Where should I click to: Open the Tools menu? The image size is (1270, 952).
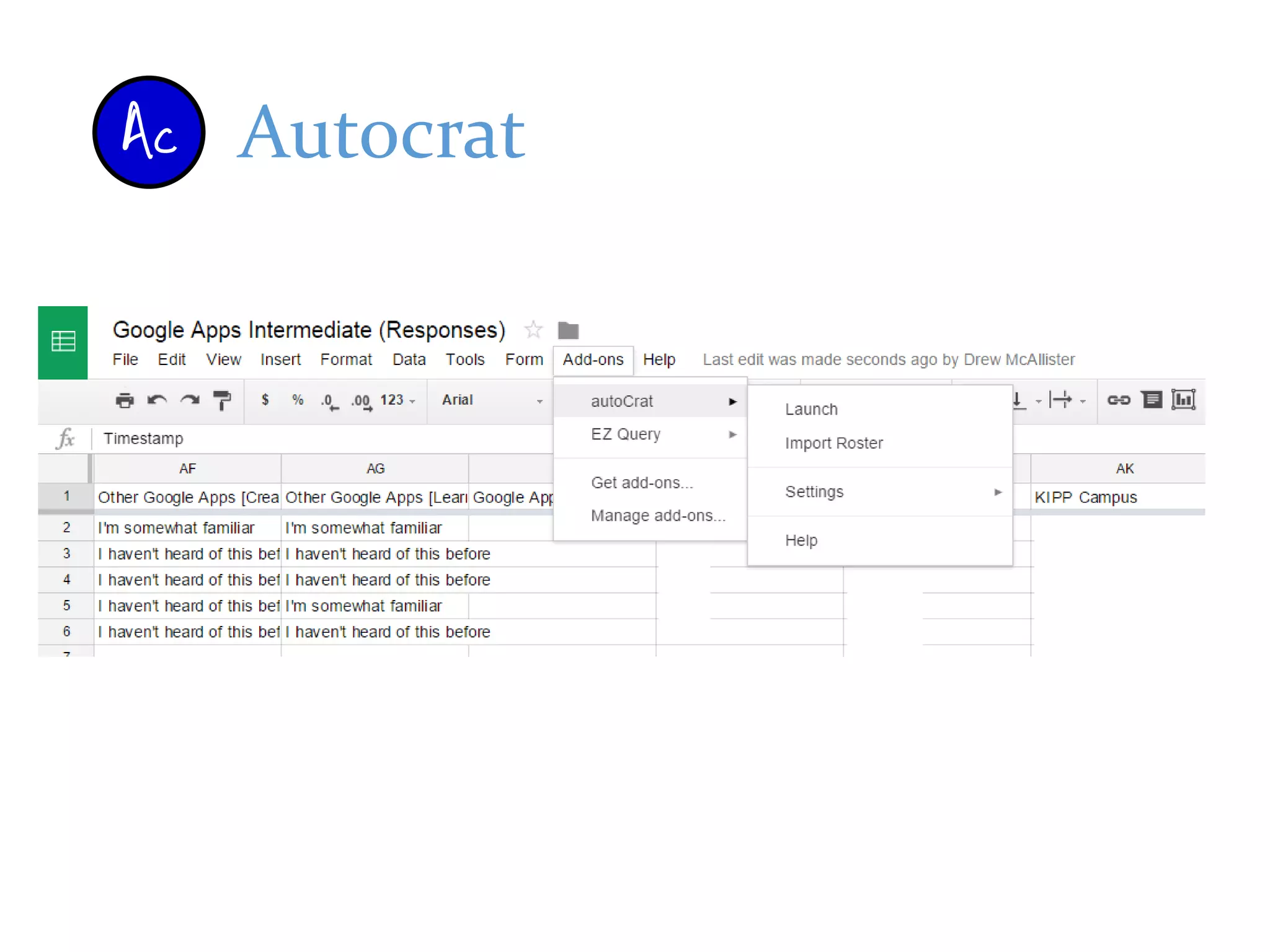[x=465, y=359]
